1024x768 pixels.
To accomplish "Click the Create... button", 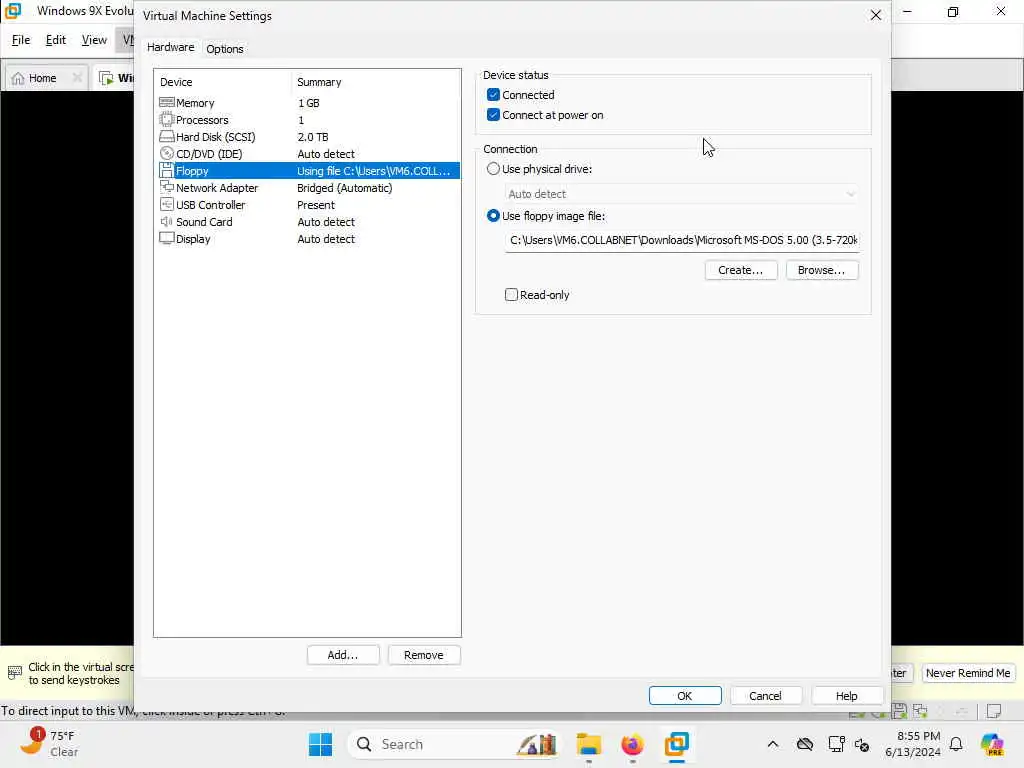I will click(x=741, y=270).
